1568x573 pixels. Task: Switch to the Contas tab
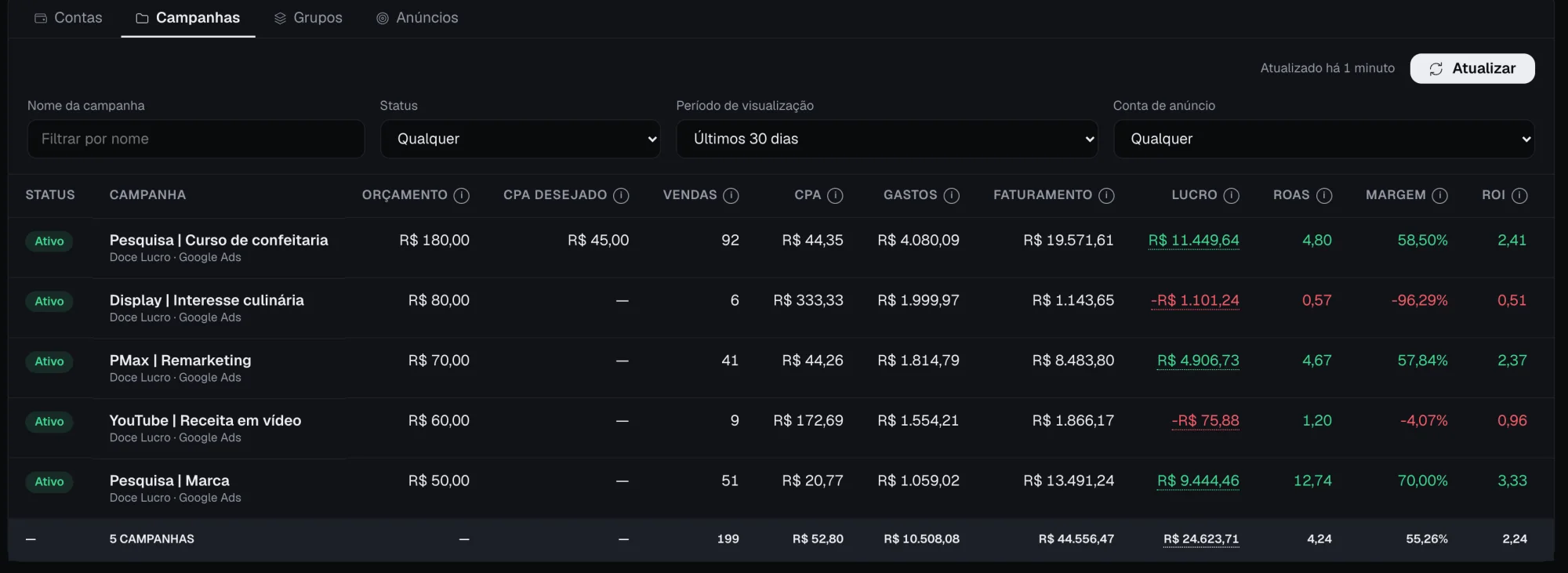pyautogui.click(x=68, y=17)
